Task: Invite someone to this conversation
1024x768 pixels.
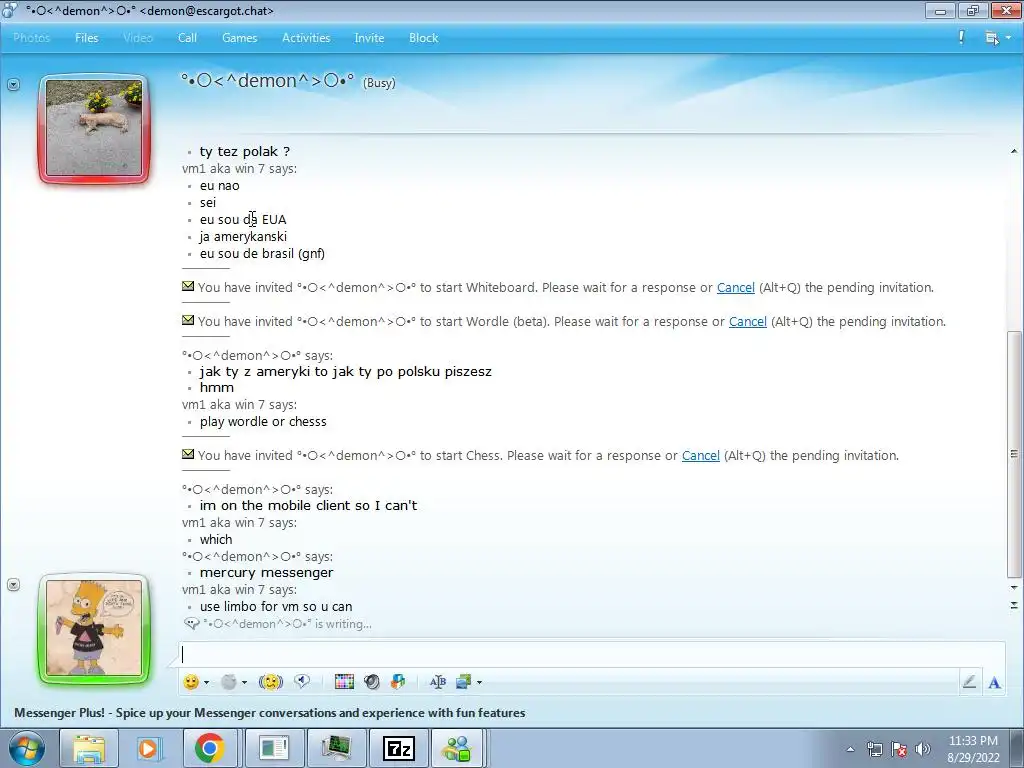Action: click(x=369, y=38)
